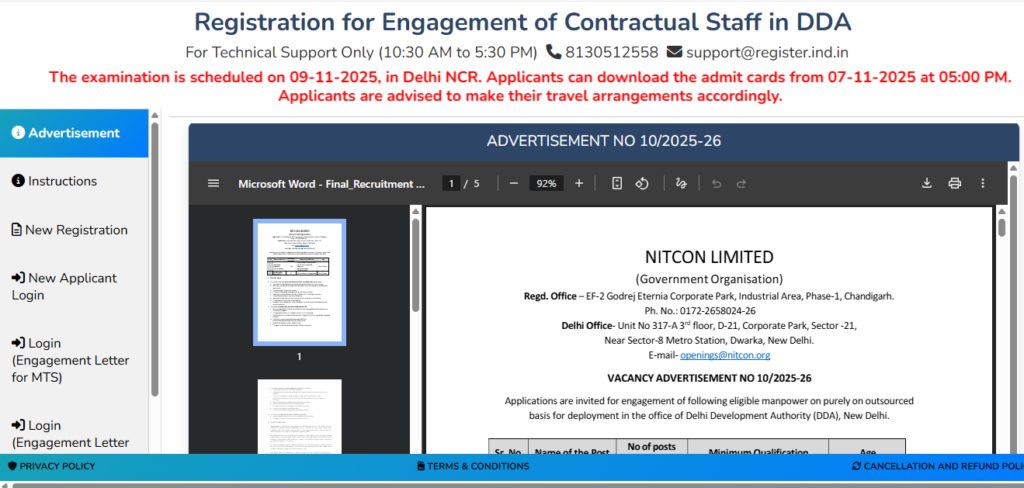The image size is (1024, 488).
Task: Select the Draw annotation tool
Action: (681, 184)
